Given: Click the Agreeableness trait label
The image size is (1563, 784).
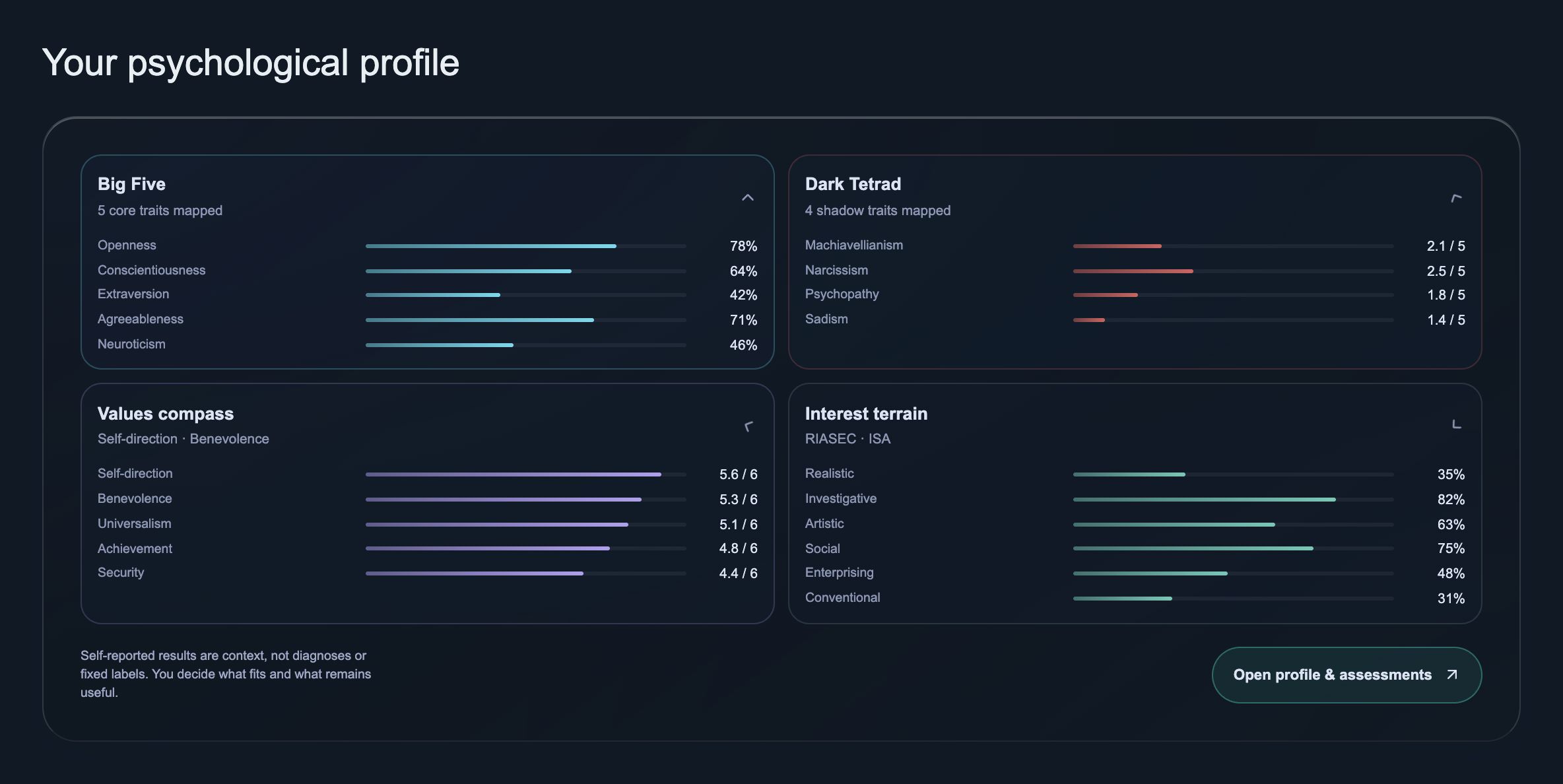Looking at the screenshot, I should tap(141, 319).
